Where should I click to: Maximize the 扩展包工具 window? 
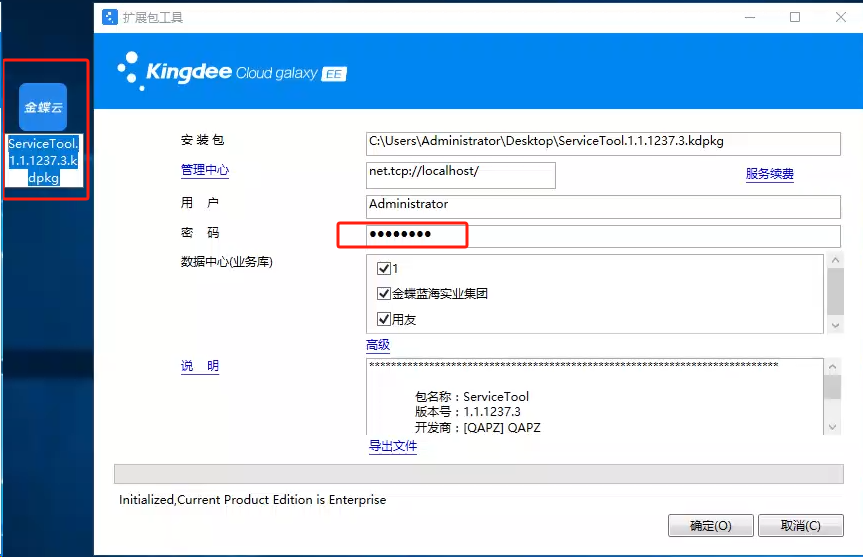click(795, 18)
